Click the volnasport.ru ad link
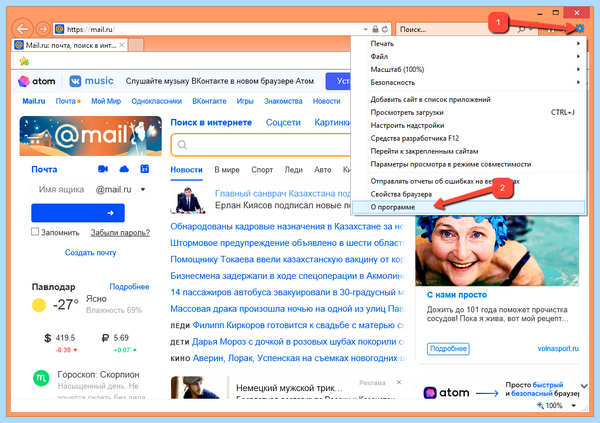The height and width of the screenshot is (423, 600). point(558,349)
